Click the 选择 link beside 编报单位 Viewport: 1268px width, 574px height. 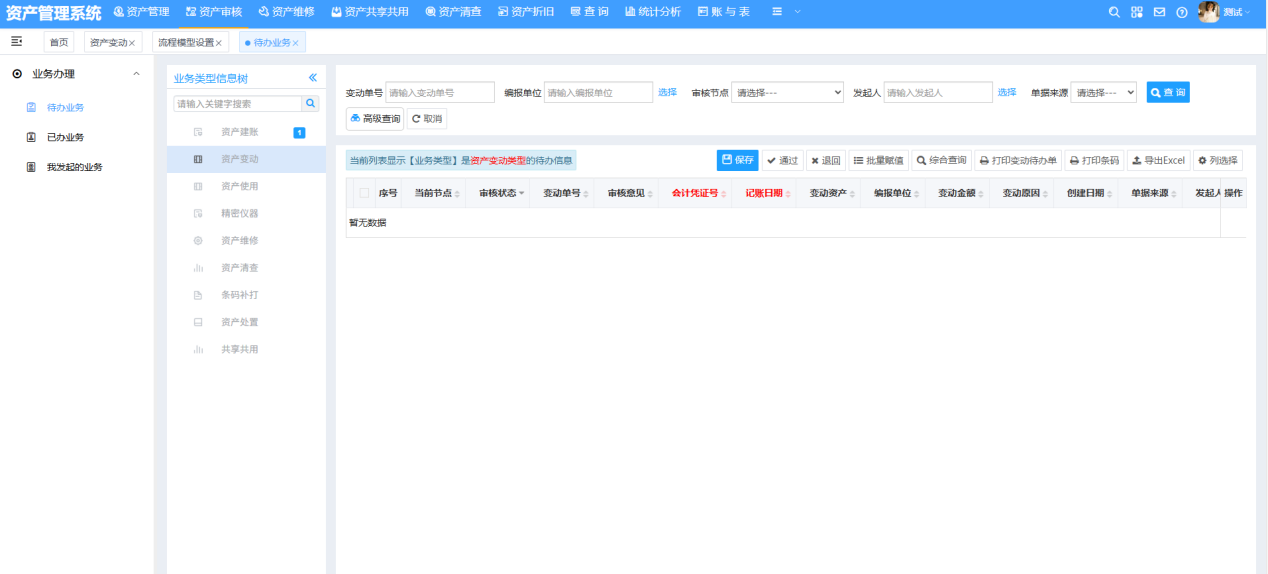(667, 92)
